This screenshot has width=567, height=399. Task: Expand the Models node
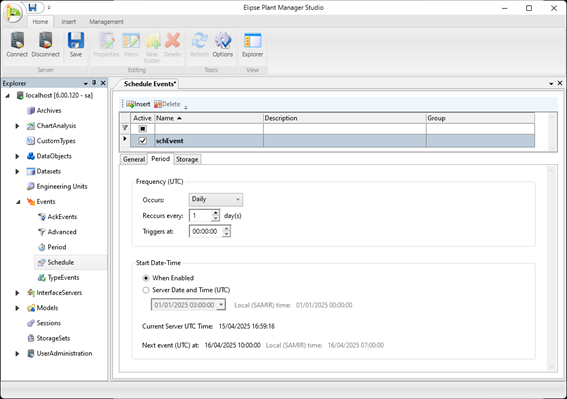coord(17,308)
